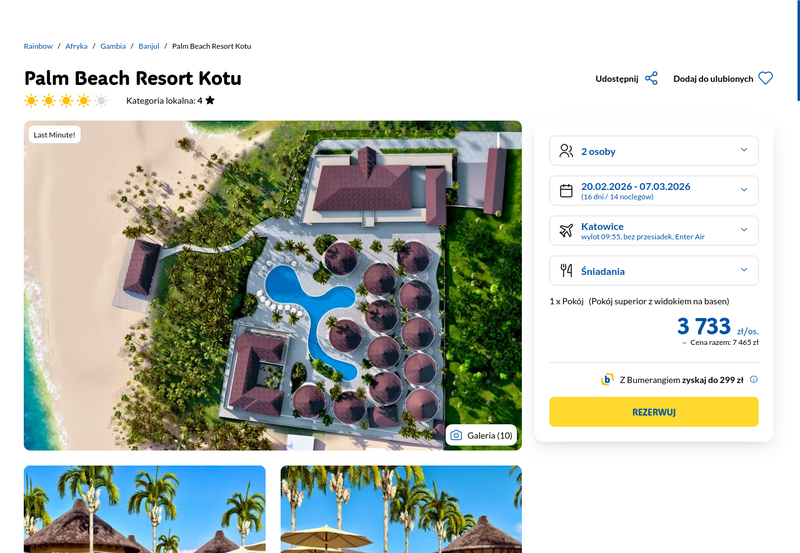Click the fork and knife meal icon
The image size is (800, 553).
[566, 270]
